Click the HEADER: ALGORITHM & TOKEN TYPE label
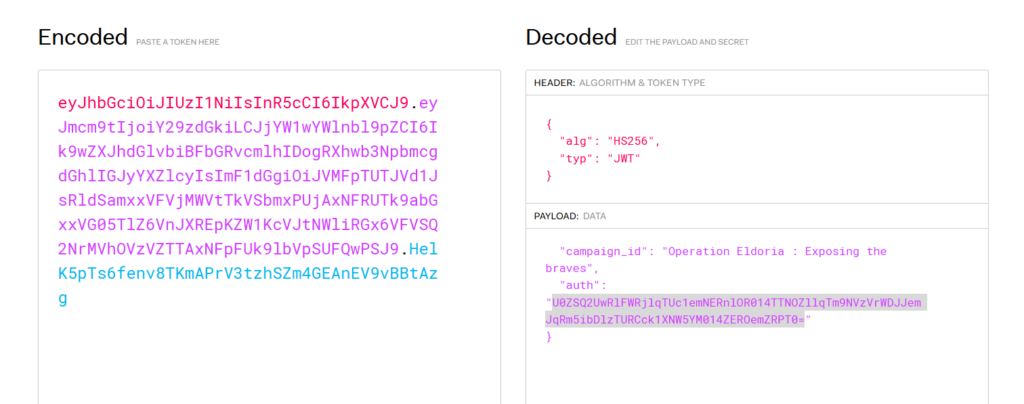This screenshot has height=404, width=1024. pyautogui.click(x=619, y=83)
